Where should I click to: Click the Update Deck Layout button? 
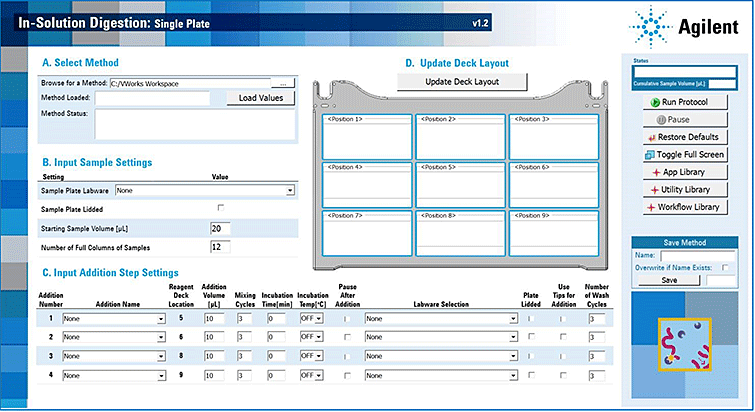[461, 81]
